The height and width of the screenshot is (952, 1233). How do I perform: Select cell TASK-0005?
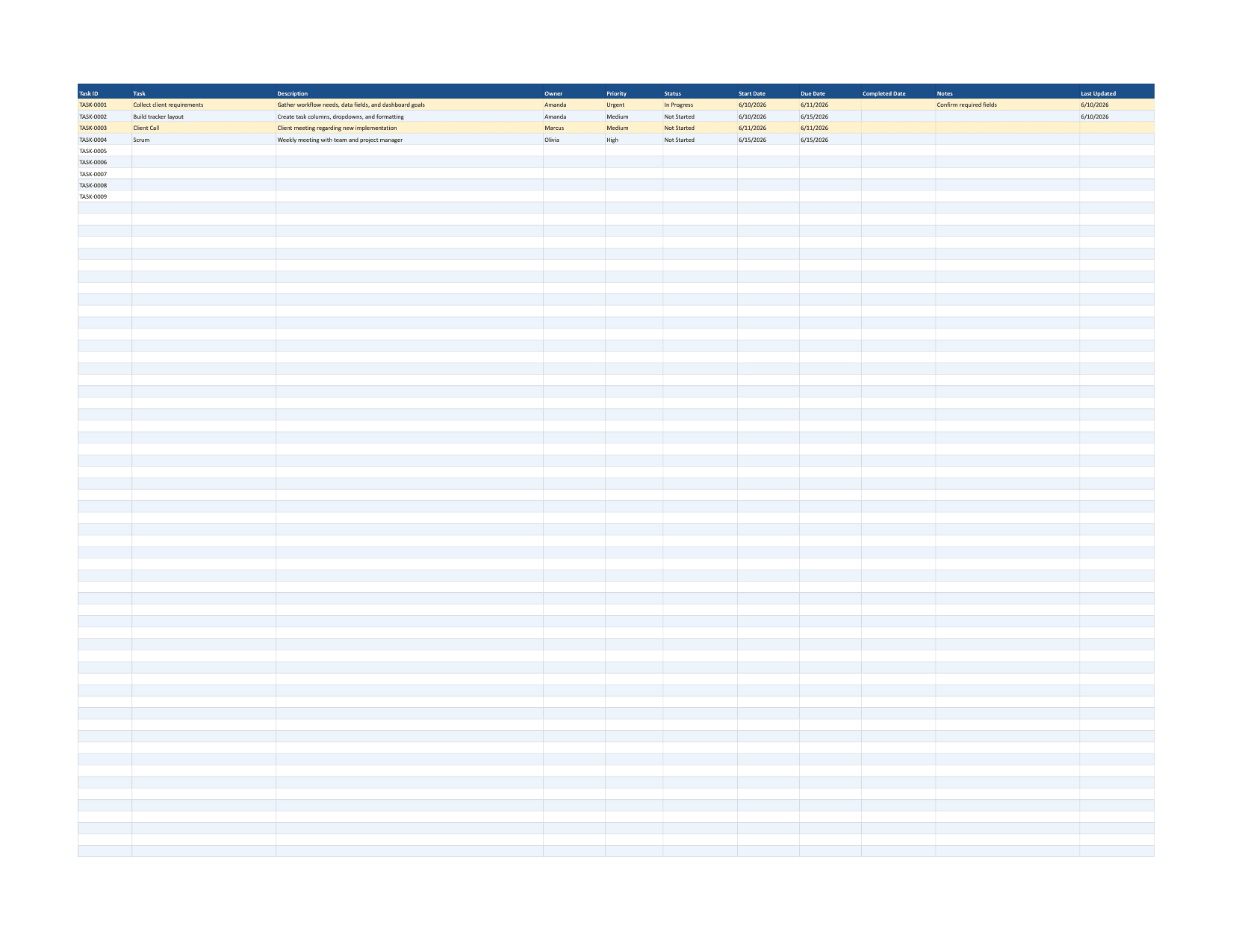105,151
